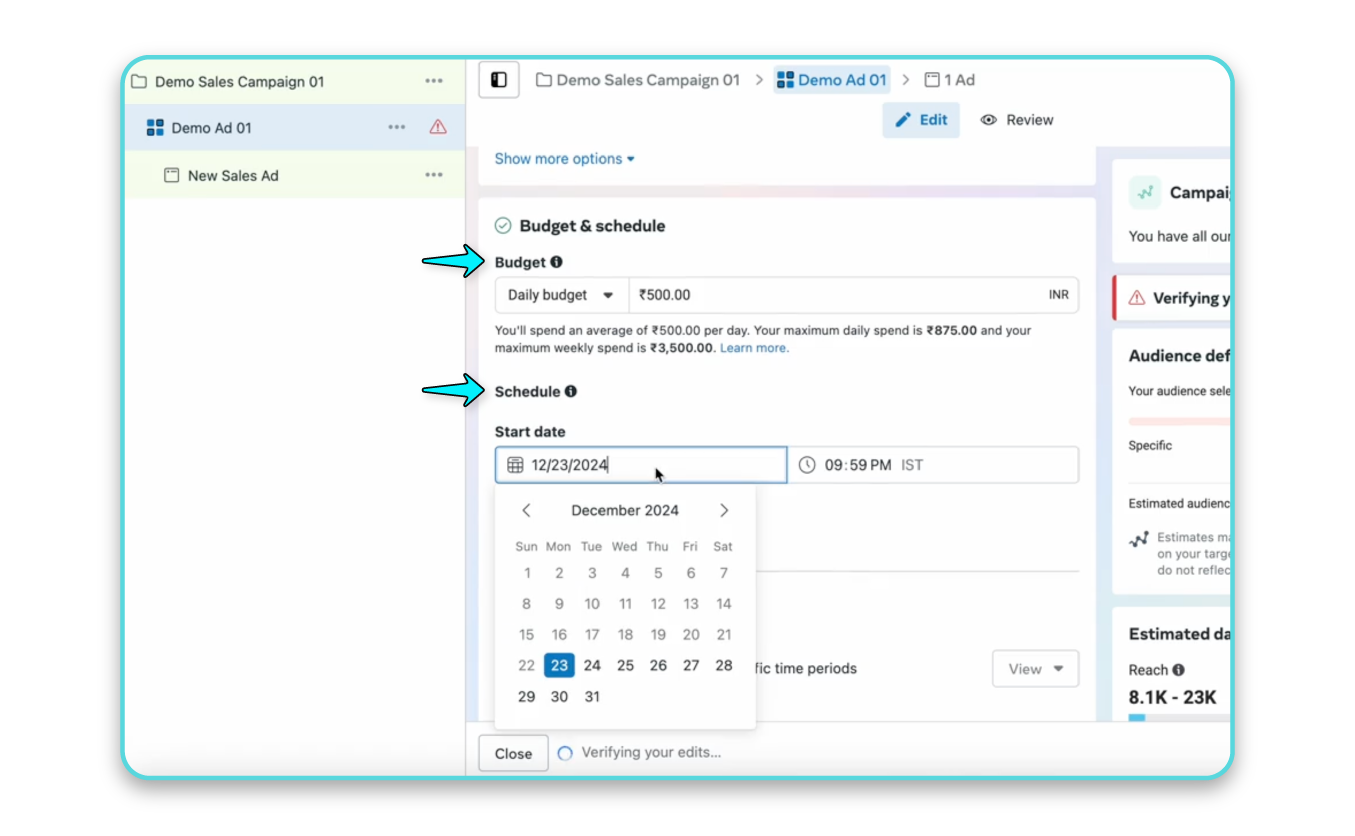Click the budget amount field ₹500.00
This screenshot has width=1355, height=836.
click(853, 295)
